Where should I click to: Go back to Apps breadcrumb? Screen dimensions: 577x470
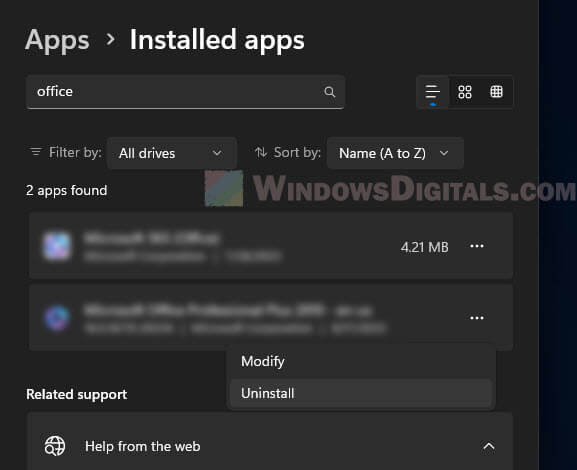(x=57, y=40)
